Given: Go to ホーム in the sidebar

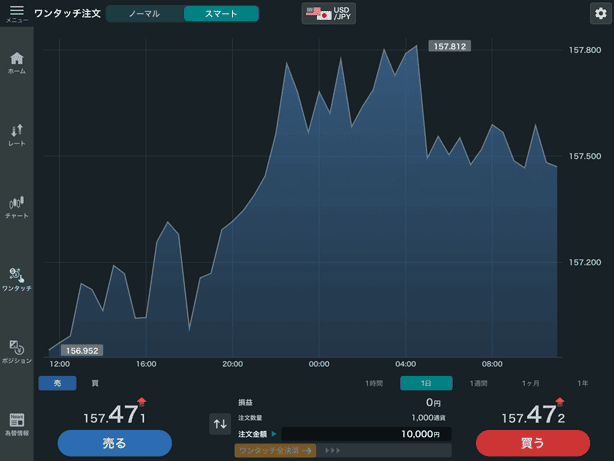Looking at the screenshot, I should pyautogui.click(x=16, y=63).
